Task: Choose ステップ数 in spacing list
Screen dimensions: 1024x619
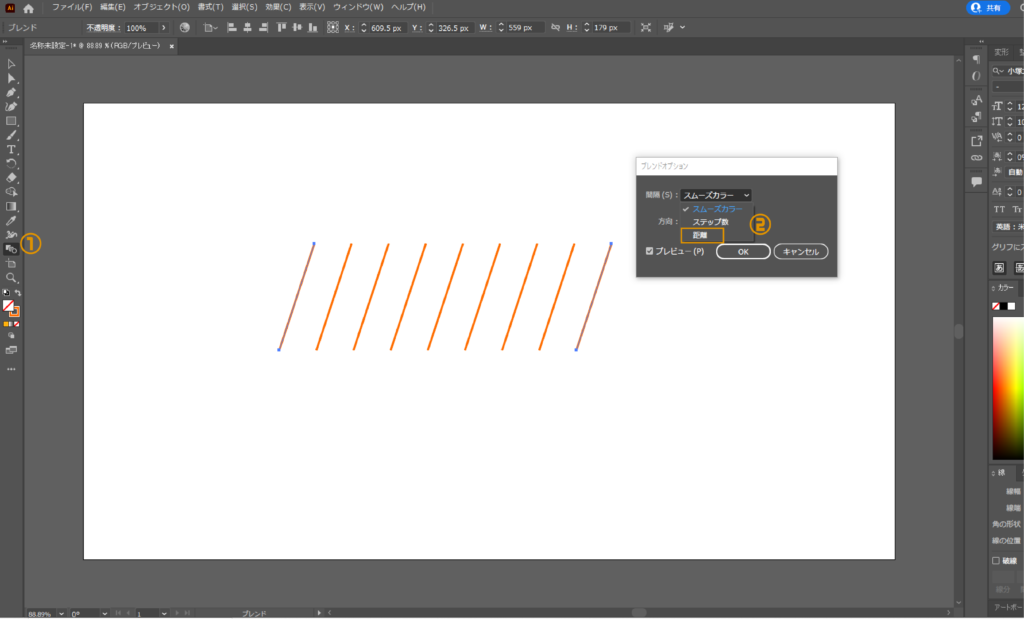Action: [711, 222]
